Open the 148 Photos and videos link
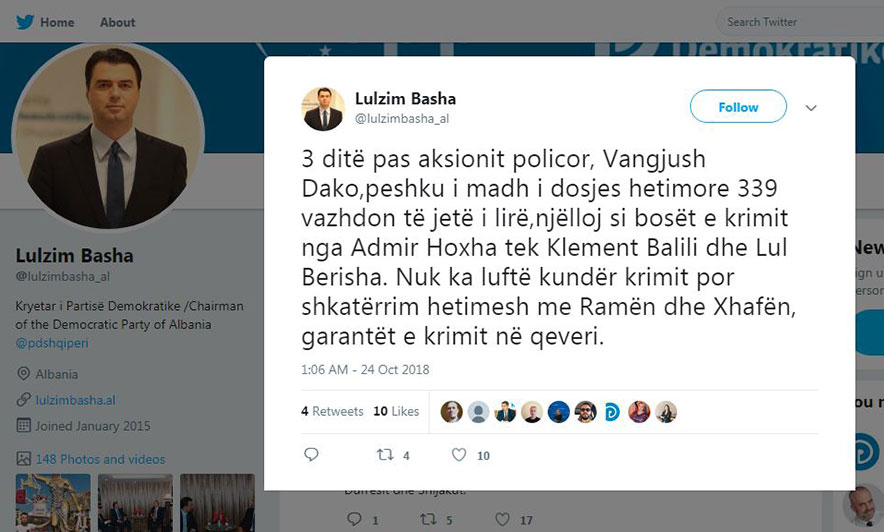Viewport: 884px width, 532px height. pyautogui.click(x=100, y=459)
